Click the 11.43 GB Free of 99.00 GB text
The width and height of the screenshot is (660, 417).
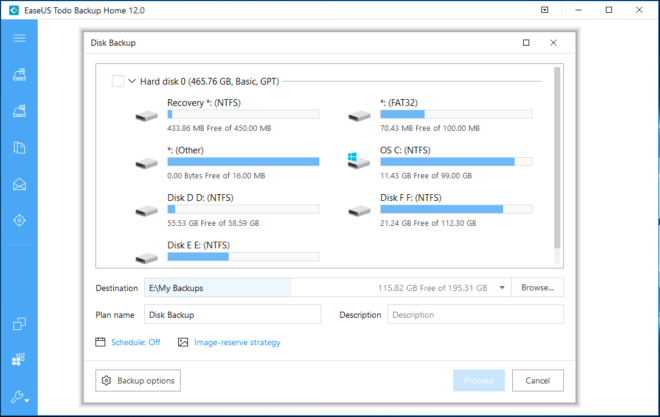tap(426, 175)
